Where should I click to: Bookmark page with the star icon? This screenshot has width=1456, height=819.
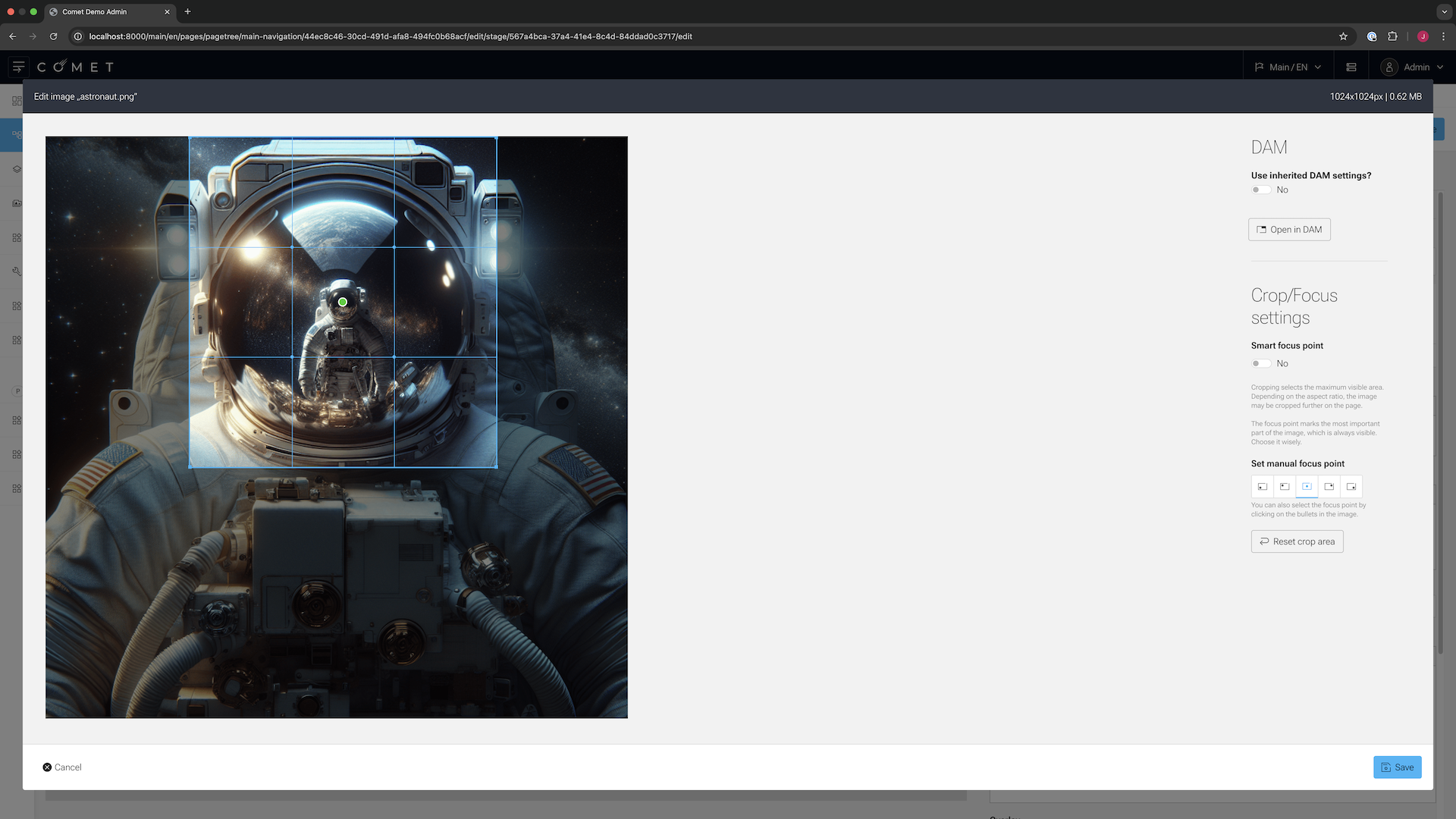1343,36
